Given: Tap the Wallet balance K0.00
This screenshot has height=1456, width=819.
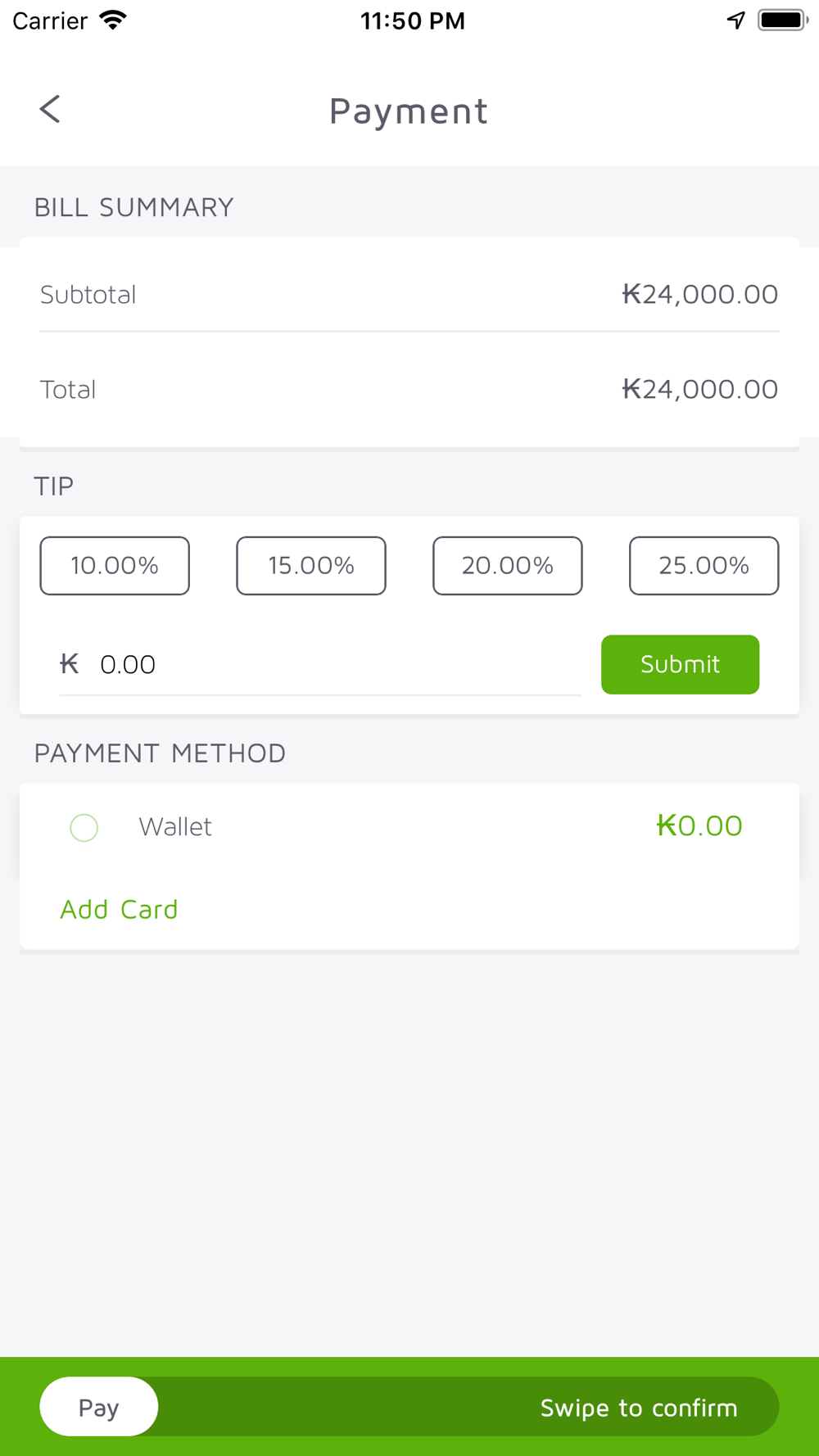Looking at the screenshot, I should 699,825.
